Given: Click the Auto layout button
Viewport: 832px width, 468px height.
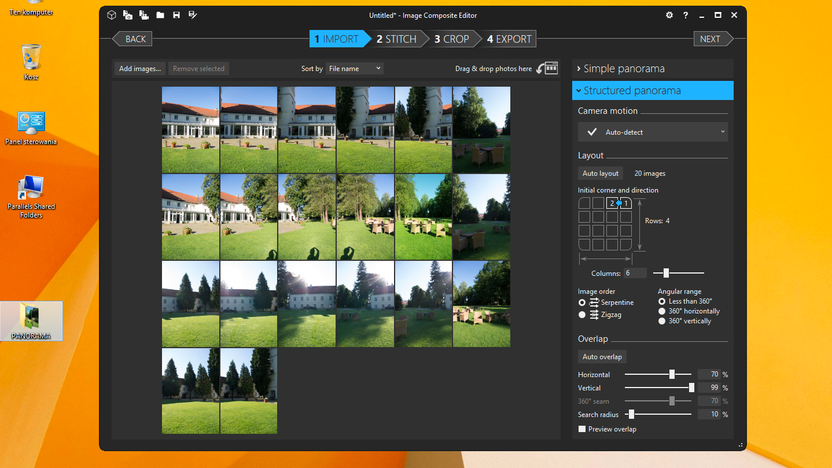Looking at the screenshot, I should pyautogui.click(x=600, y=174).
